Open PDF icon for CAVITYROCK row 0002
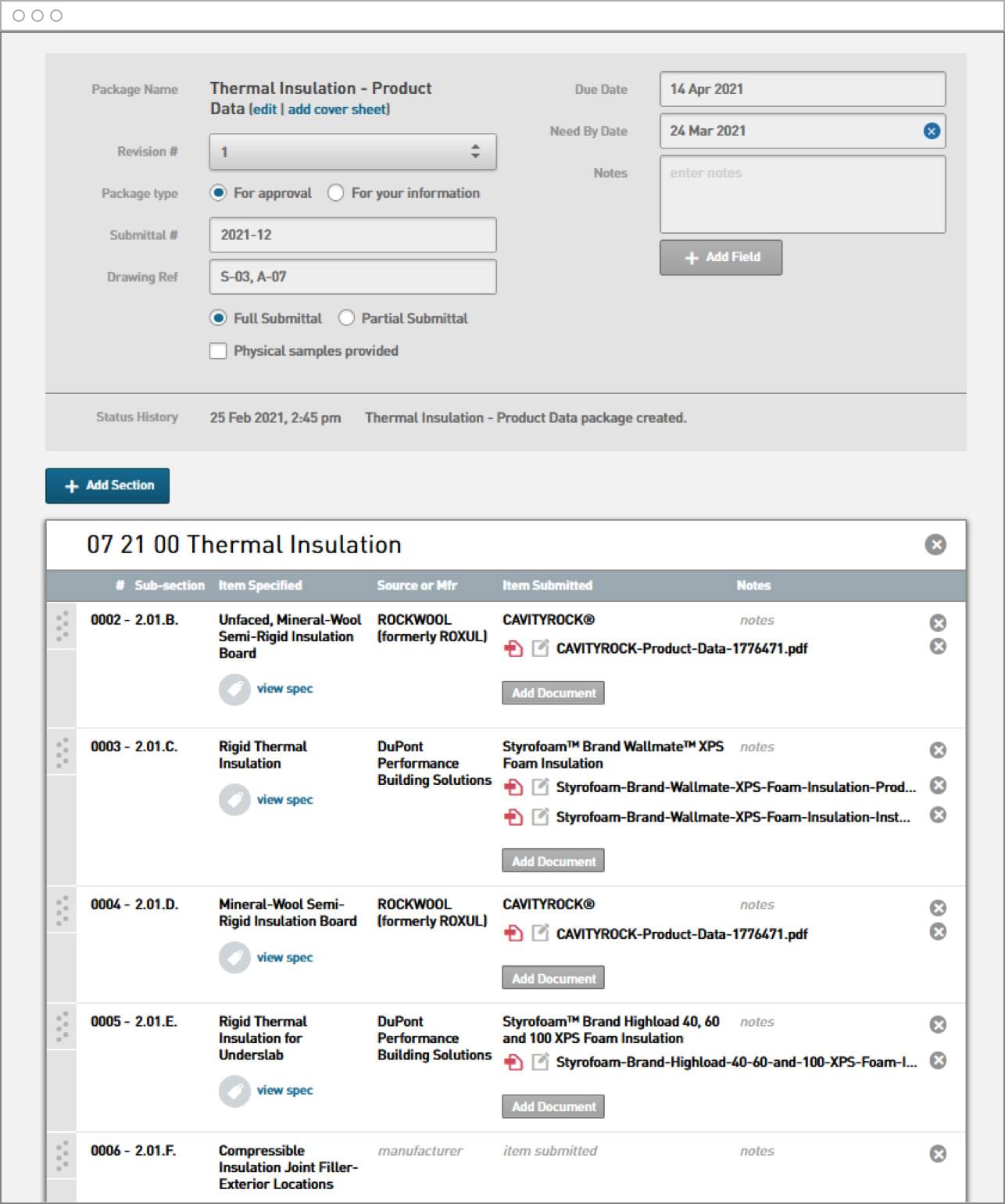1005x1204 pixels. coord(513,649)
